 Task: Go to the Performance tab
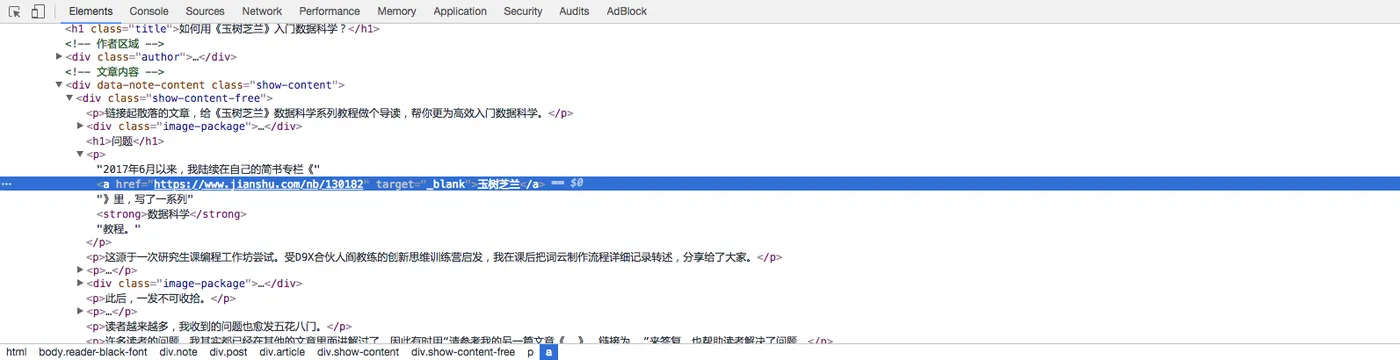(x=330, y=11)
